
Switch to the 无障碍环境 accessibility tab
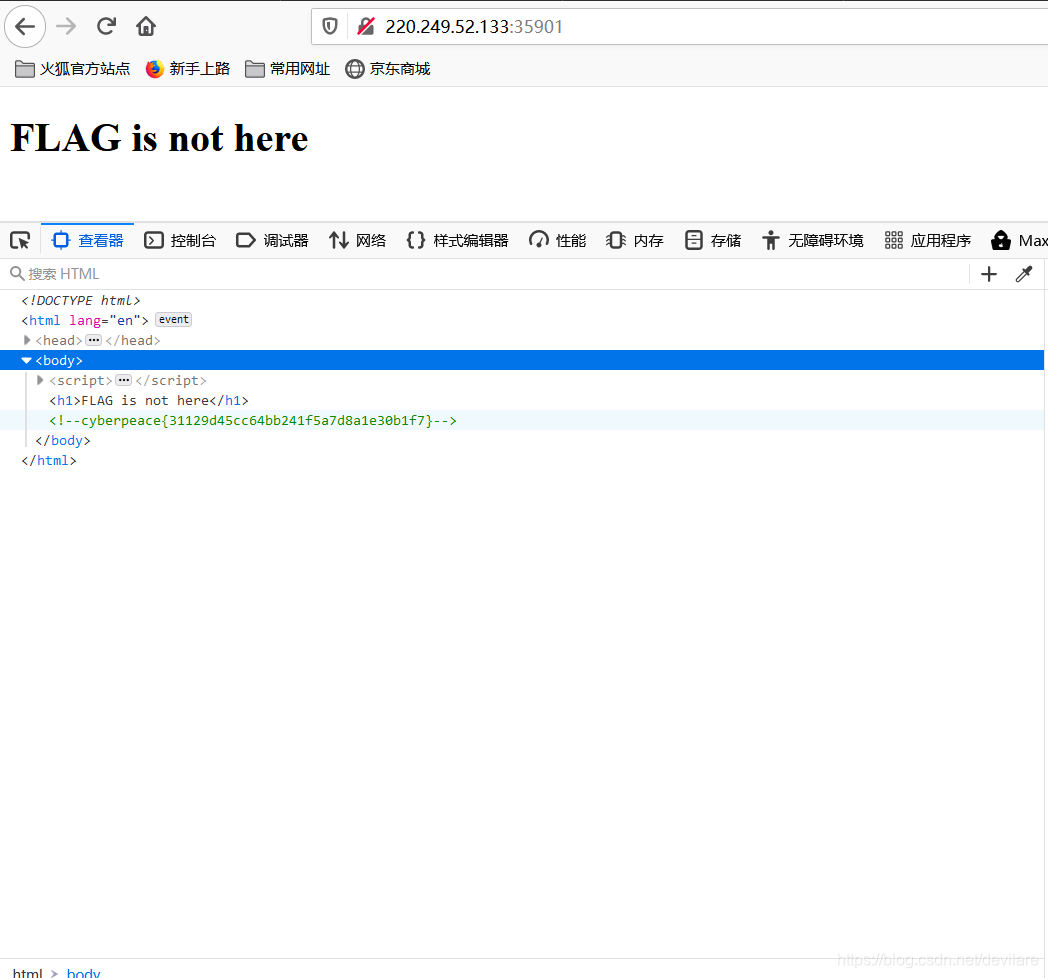pyautogui.click(x=812, y=240)
